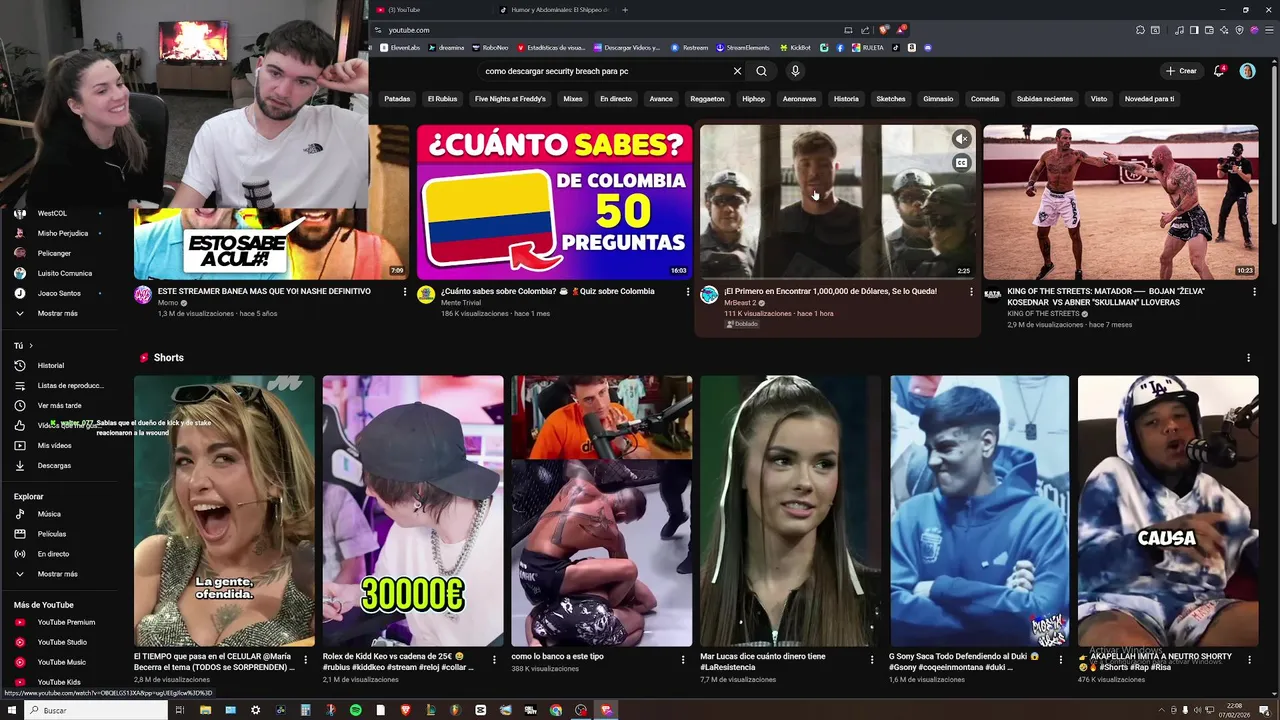Open Historial in the sidebar
The image size is (1280, 720).
tap(50, 365)
